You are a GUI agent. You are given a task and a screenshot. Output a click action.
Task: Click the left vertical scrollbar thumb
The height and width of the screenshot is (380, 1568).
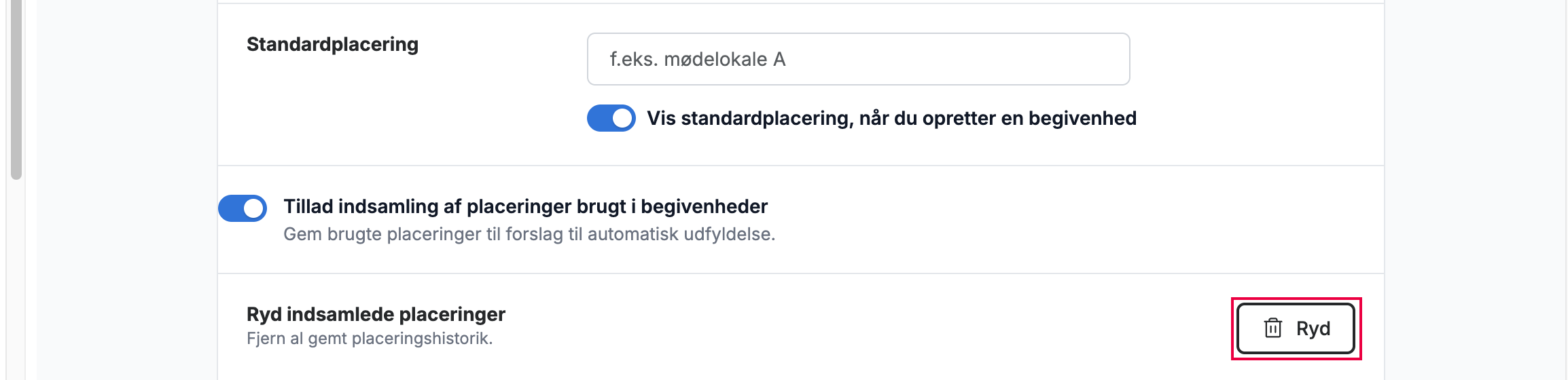coord(16,88)
